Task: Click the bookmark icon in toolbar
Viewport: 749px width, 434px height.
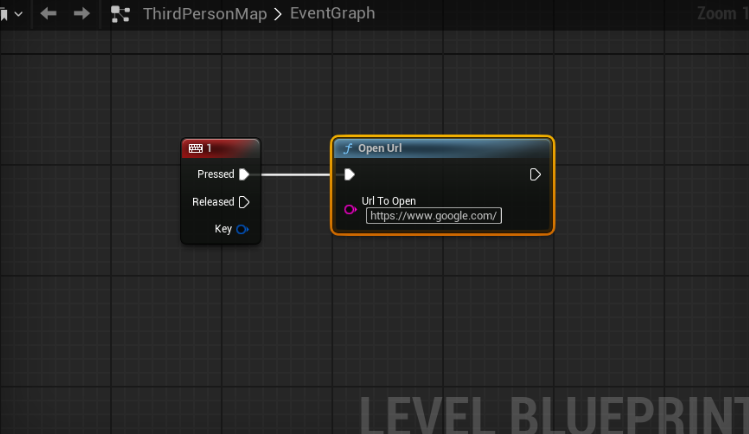Action: point(4,15)
